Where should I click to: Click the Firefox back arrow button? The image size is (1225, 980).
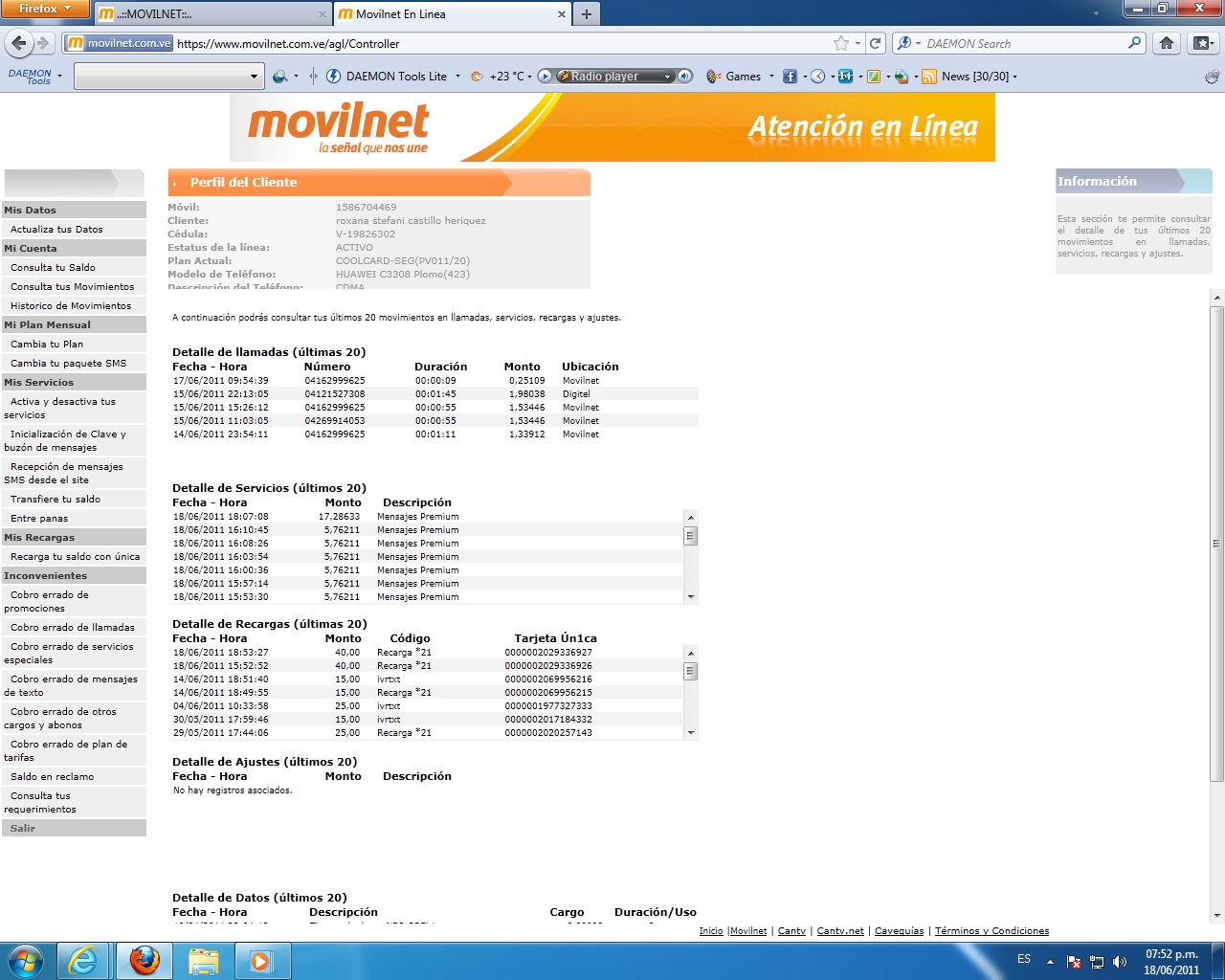18,43
